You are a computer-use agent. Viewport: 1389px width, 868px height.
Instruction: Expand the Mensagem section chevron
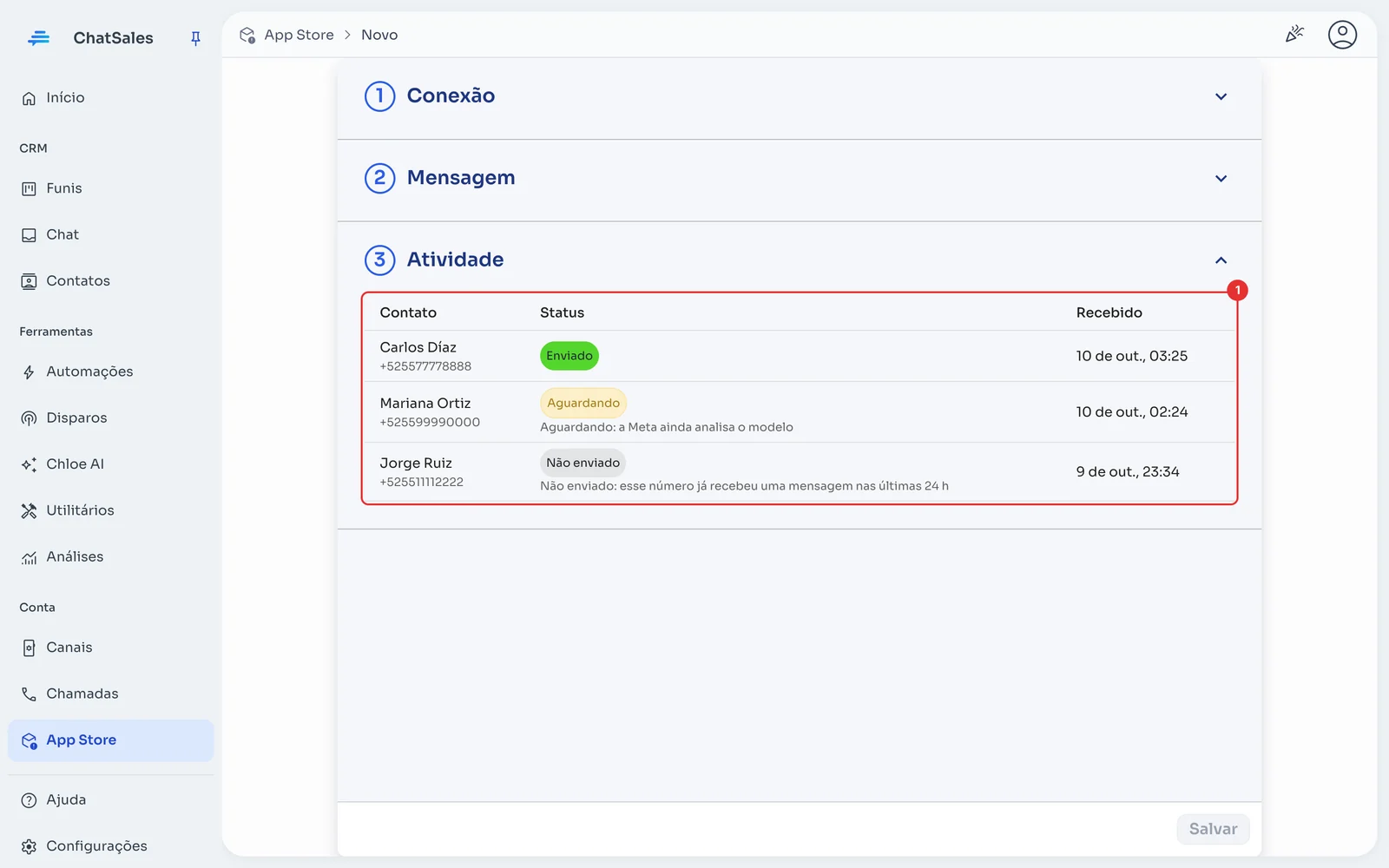1221,178
